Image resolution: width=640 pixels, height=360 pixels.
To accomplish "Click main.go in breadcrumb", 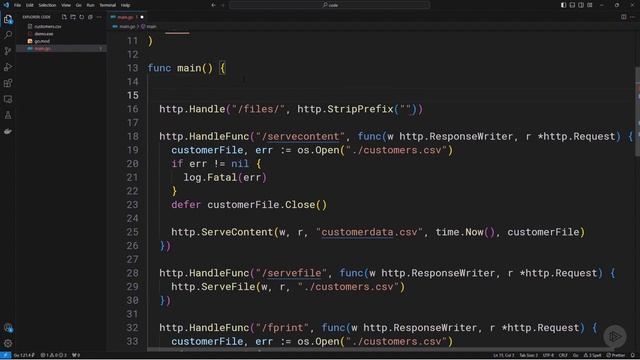I will (127, 27).
